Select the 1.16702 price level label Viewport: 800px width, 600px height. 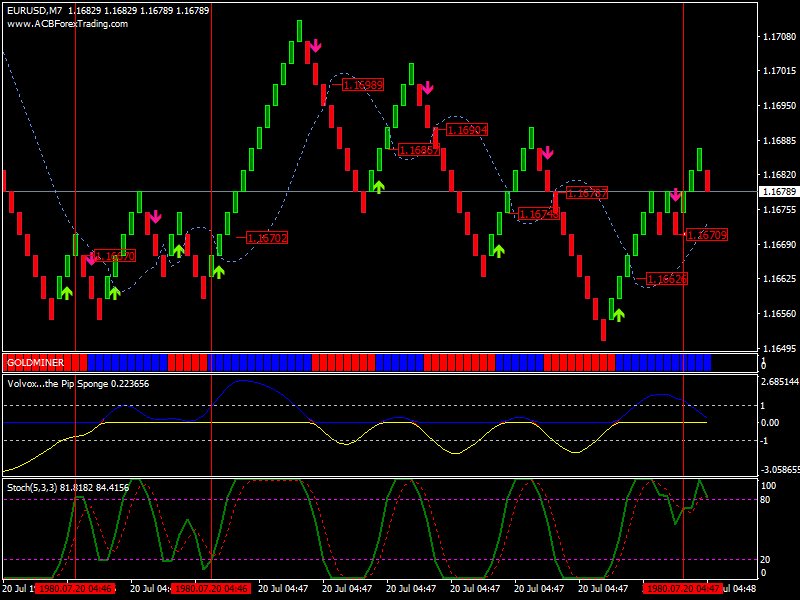pos(266,238)
